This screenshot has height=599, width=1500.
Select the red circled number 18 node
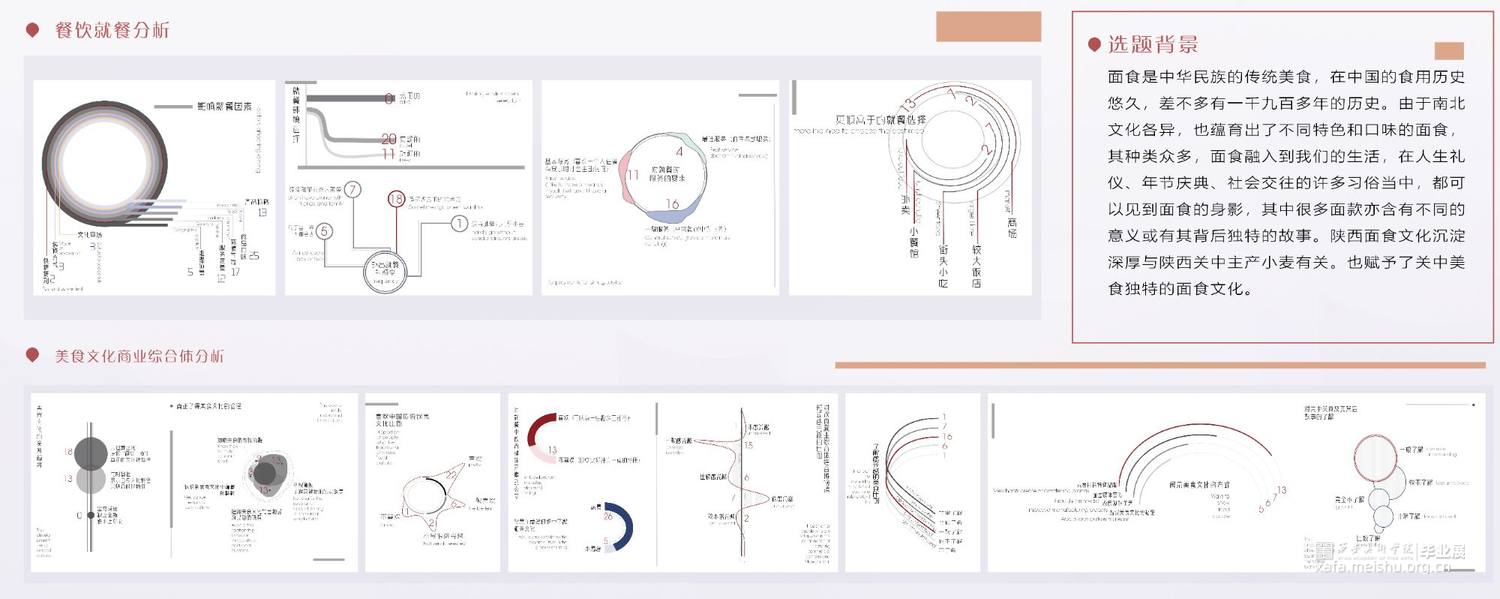pos(395,199)
